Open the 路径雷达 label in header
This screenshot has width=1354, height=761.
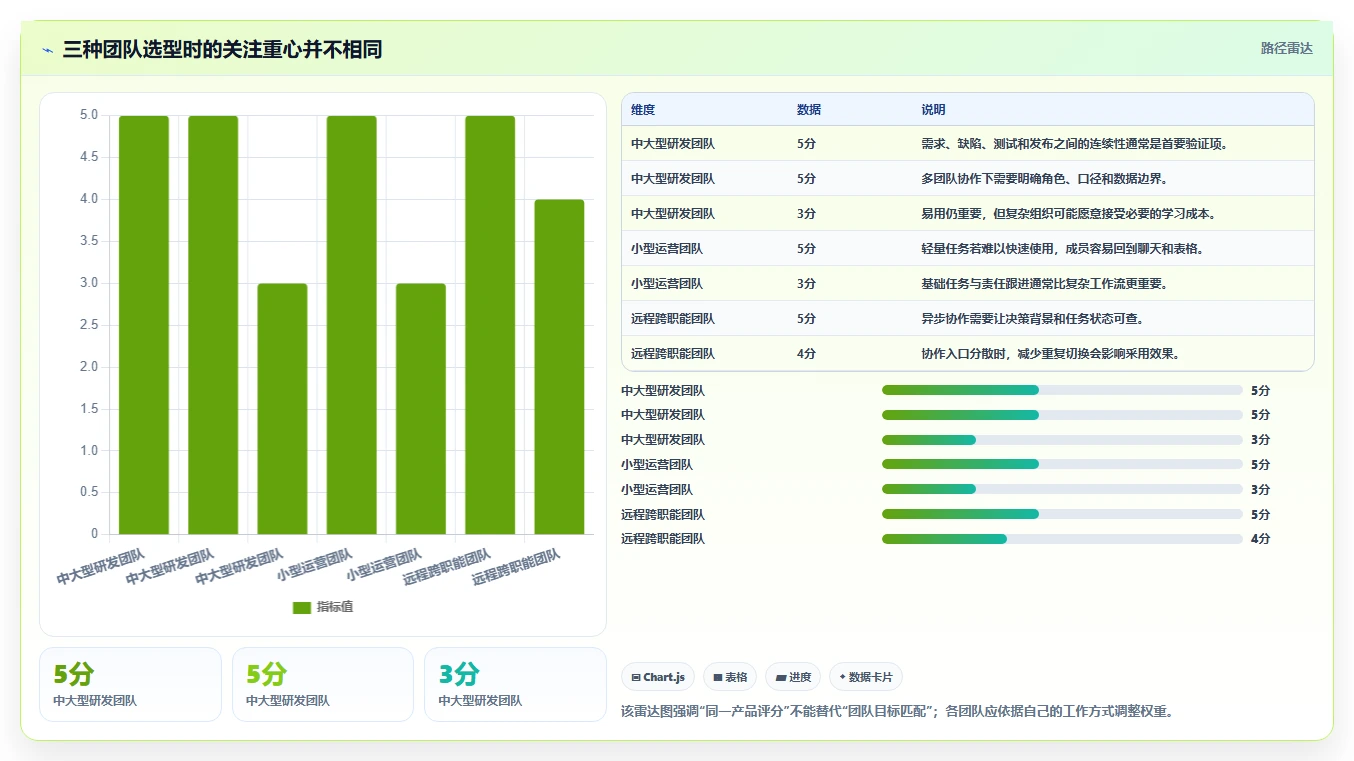1287,48
